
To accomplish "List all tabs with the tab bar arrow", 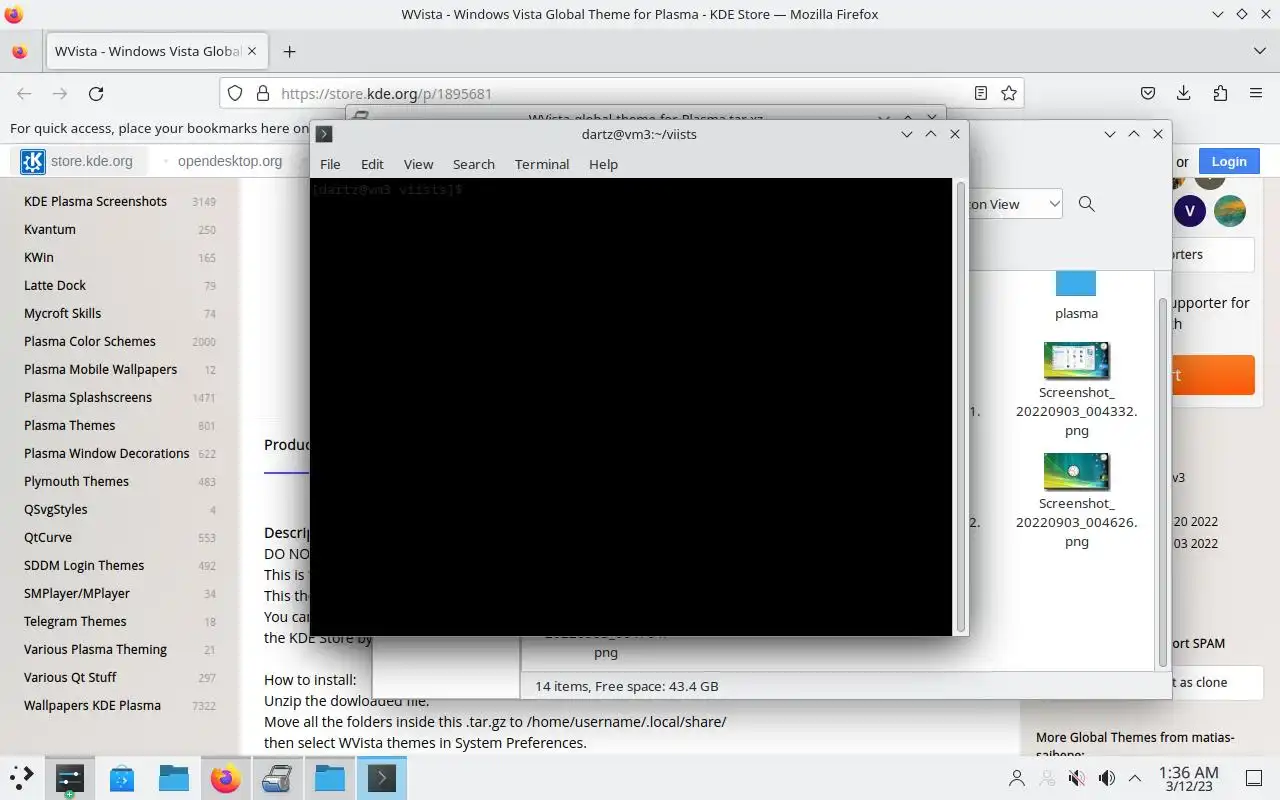I will click(x=1259, y=51).
